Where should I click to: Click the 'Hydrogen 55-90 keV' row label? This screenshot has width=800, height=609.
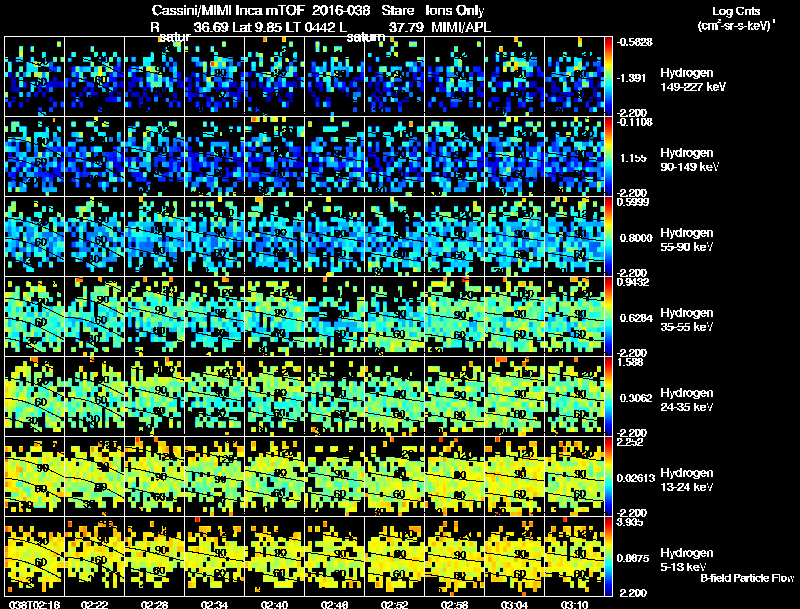click(x=687, y=240)
